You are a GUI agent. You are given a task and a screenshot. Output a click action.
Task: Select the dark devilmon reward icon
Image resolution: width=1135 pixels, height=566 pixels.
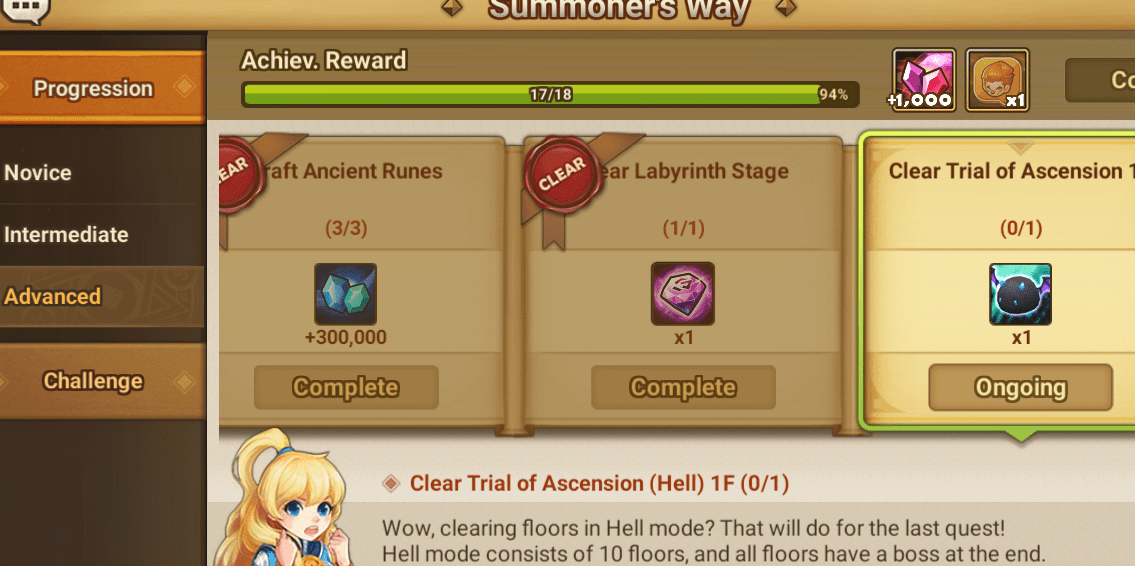click(1021, 294)
